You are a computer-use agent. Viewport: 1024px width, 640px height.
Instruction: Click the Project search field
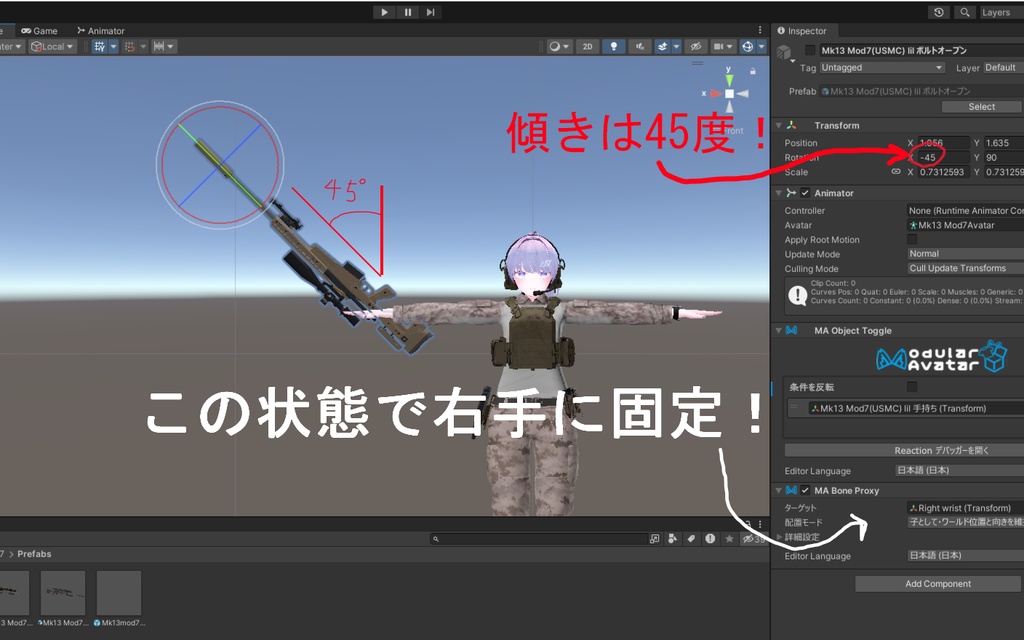539,539
